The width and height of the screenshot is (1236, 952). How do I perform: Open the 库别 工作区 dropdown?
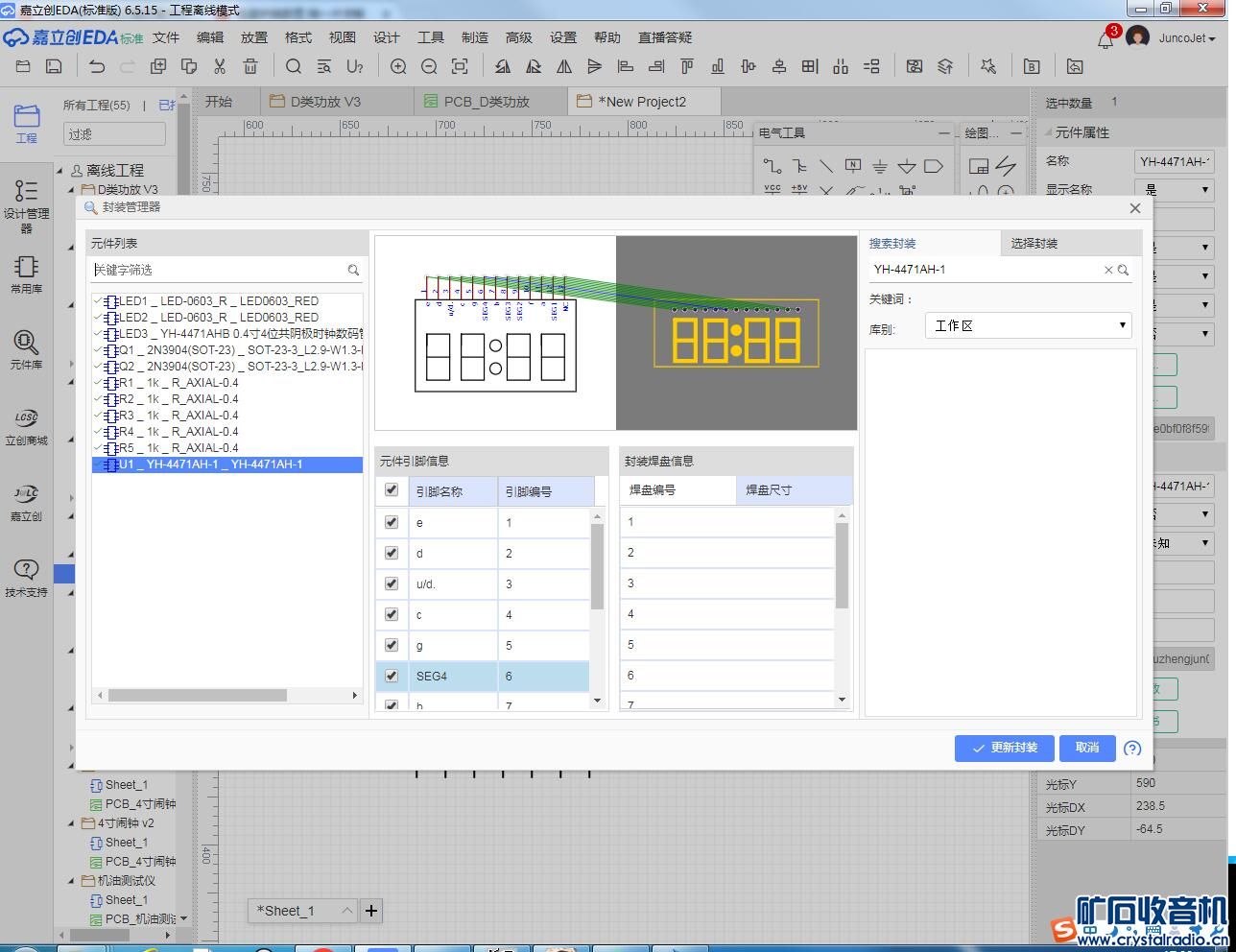(x=1028, y=326)
